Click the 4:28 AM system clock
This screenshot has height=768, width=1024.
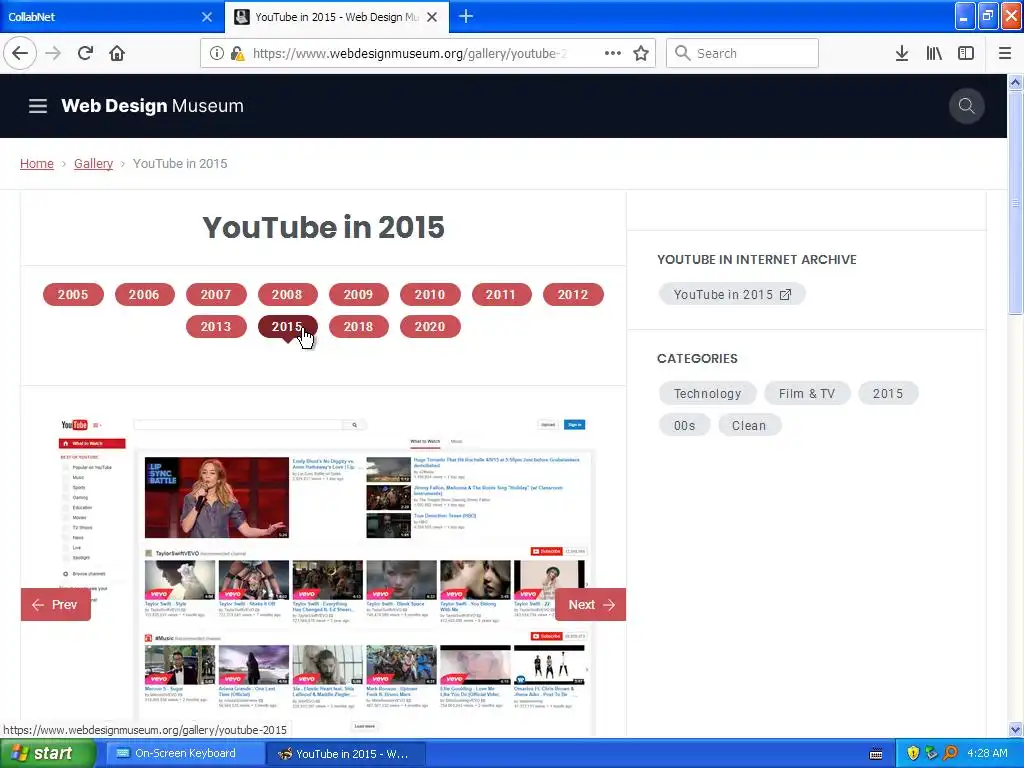[987, 754]
